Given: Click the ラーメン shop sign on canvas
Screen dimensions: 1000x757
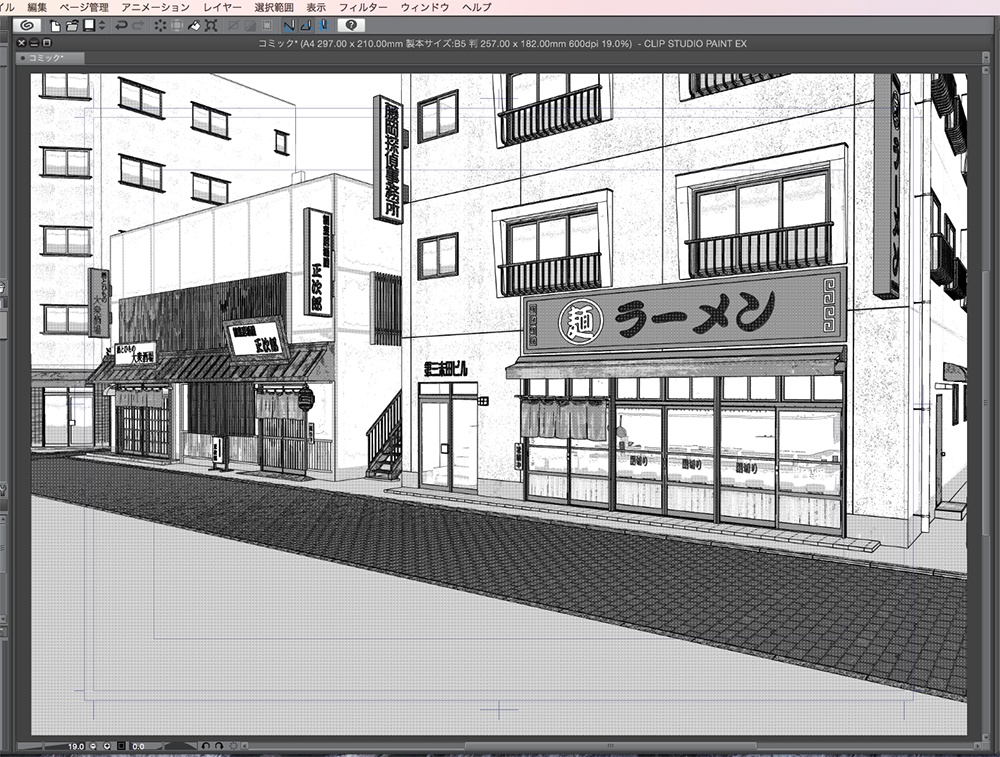Looking at the screenshot, I should (x=684, y=313).
